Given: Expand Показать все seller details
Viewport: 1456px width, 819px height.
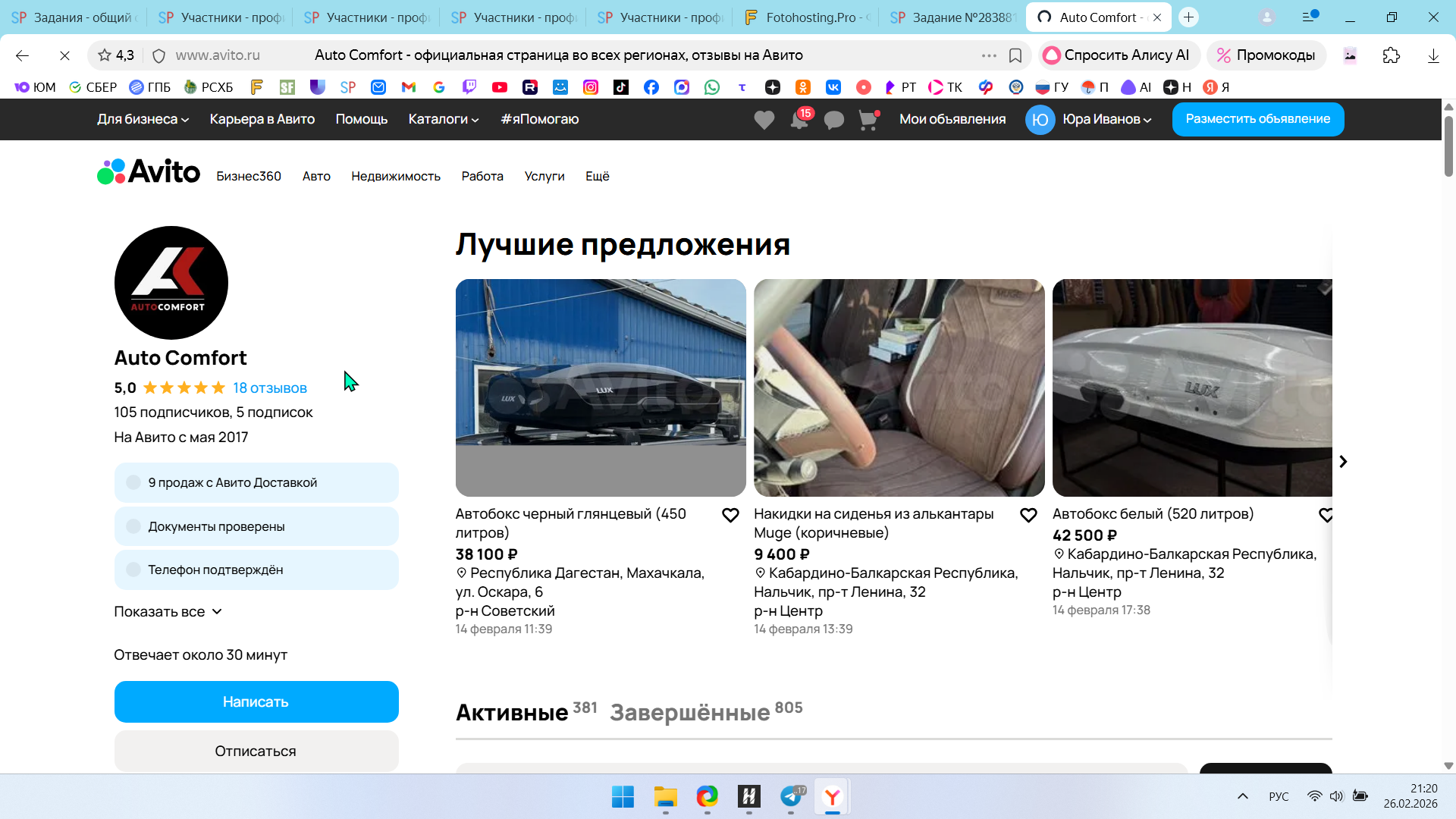Looking at the screenshot, I should [x=168, y=612].
